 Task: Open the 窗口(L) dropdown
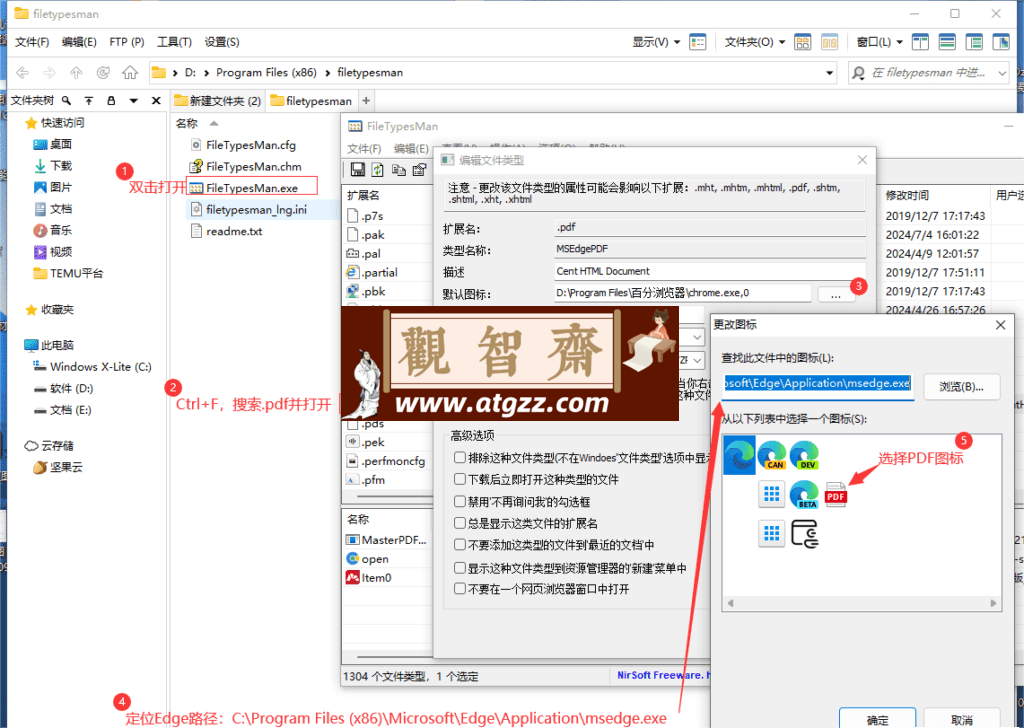point(880,42)
